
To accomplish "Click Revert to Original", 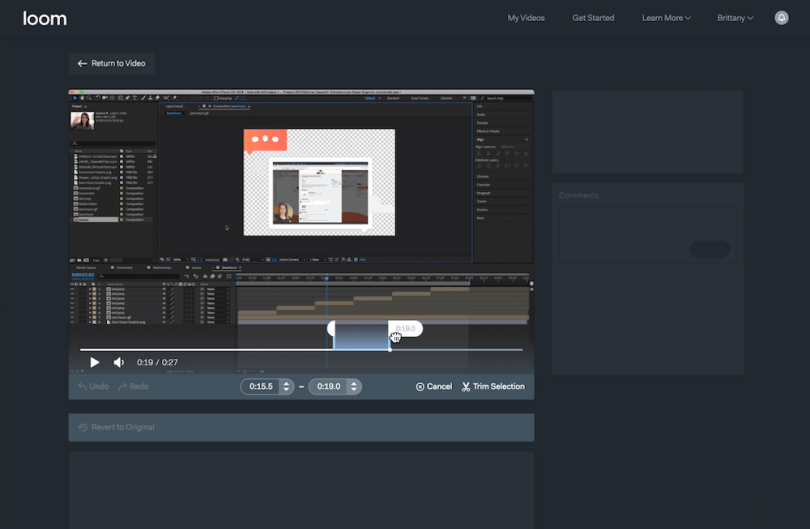I will click(117, 427).
